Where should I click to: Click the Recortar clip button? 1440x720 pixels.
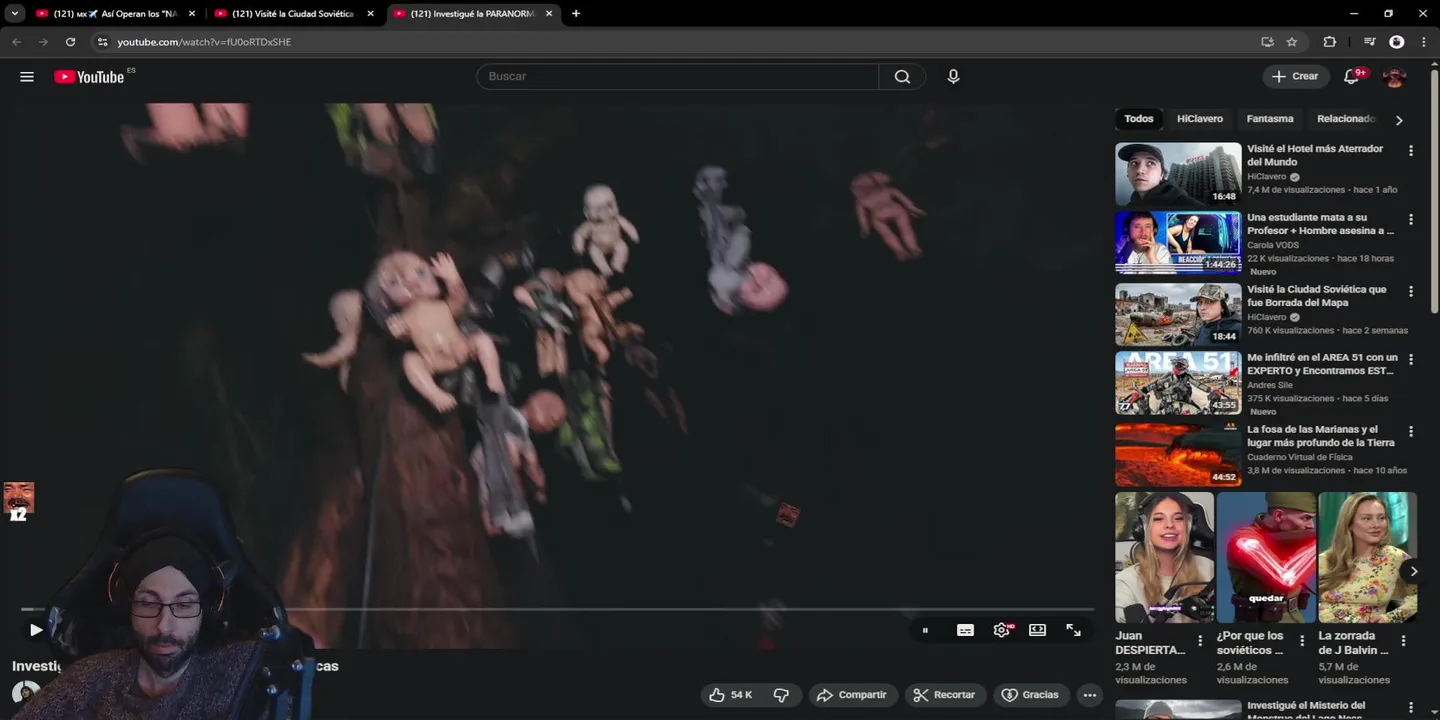[945, 695]
